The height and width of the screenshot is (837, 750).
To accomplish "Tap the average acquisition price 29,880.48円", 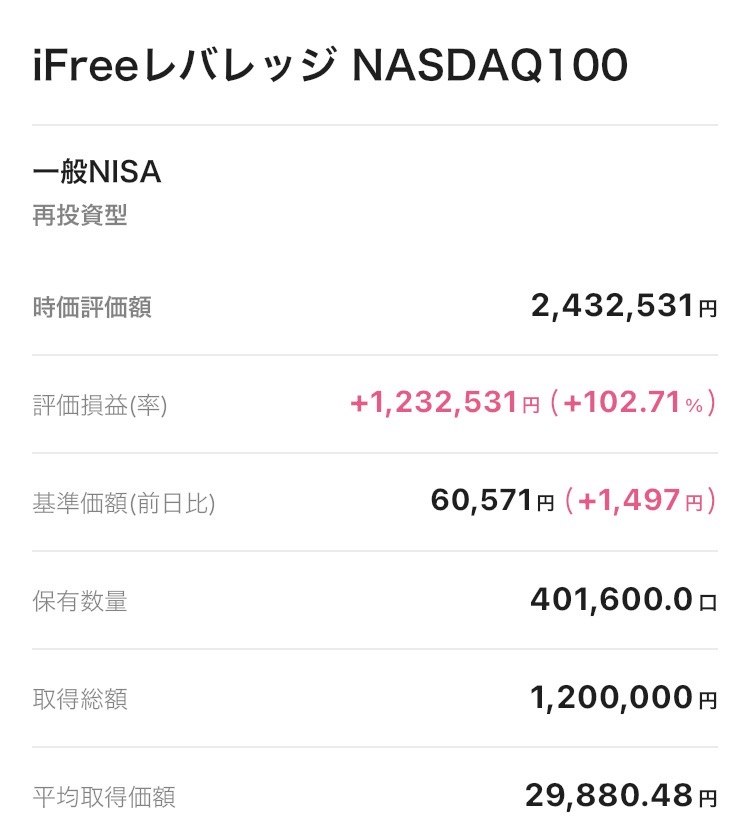I will [x=620, y=796].
